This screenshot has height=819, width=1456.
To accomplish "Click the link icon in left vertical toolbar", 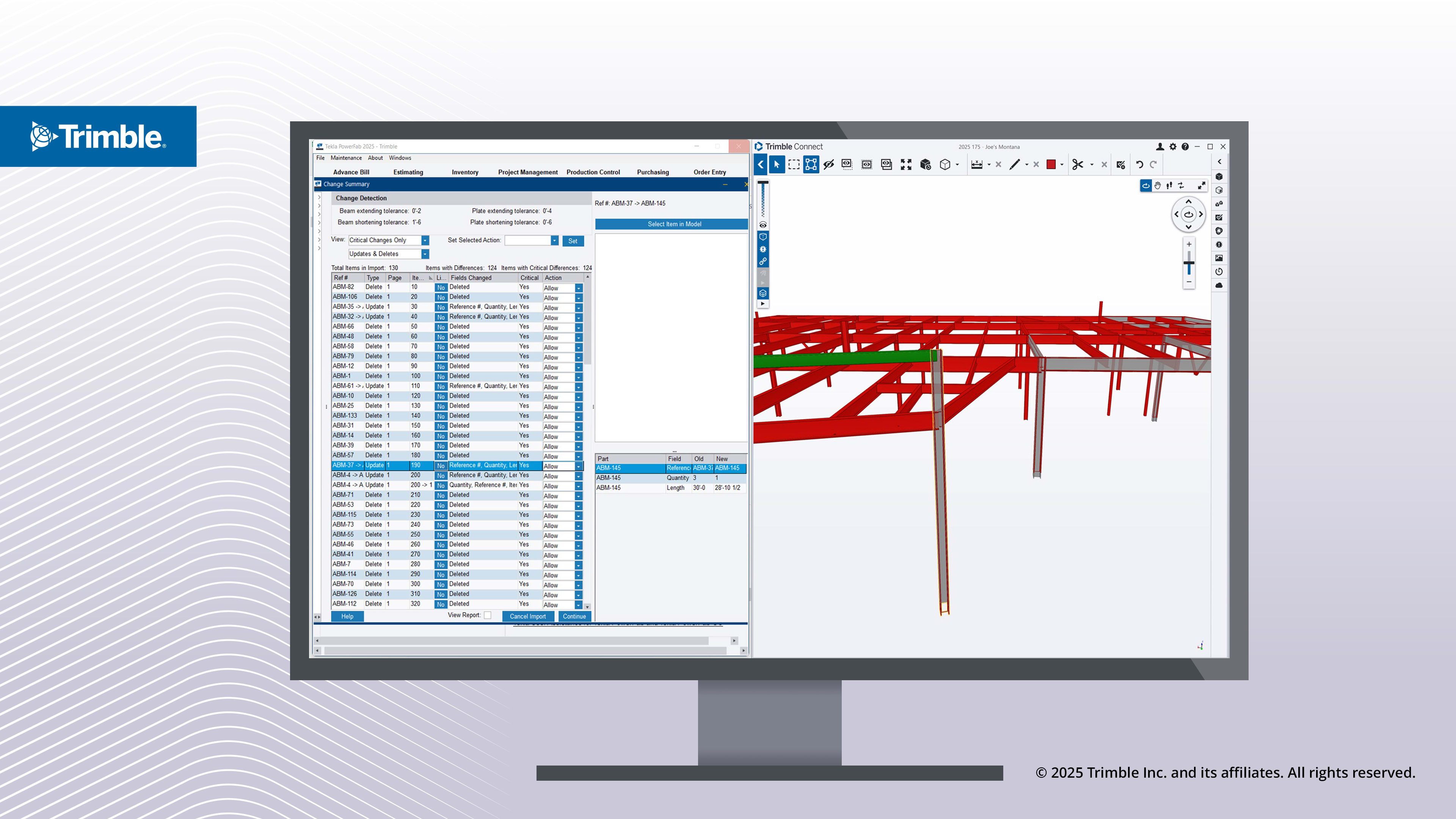I will point(763,261).
